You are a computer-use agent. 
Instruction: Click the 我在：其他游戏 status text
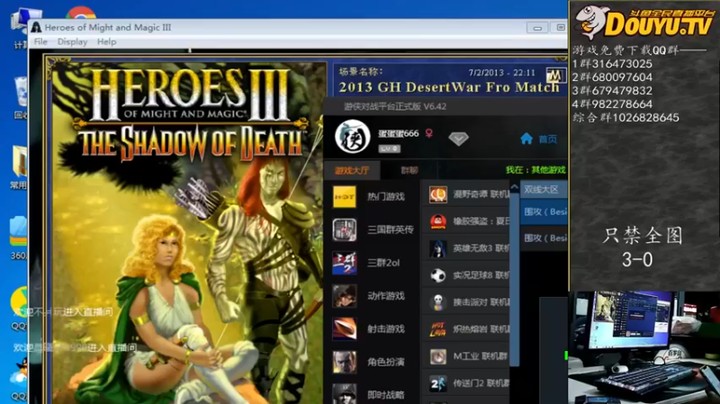pyautogui.click(x=535, y=170)
